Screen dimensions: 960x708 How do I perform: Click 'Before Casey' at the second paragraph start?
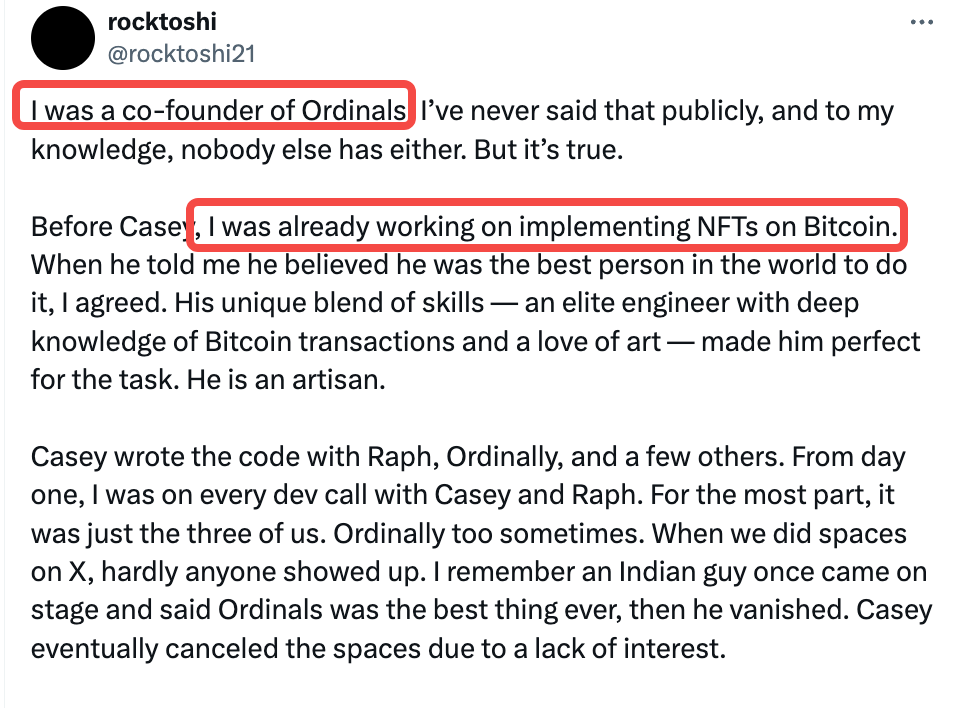(108, 227)
